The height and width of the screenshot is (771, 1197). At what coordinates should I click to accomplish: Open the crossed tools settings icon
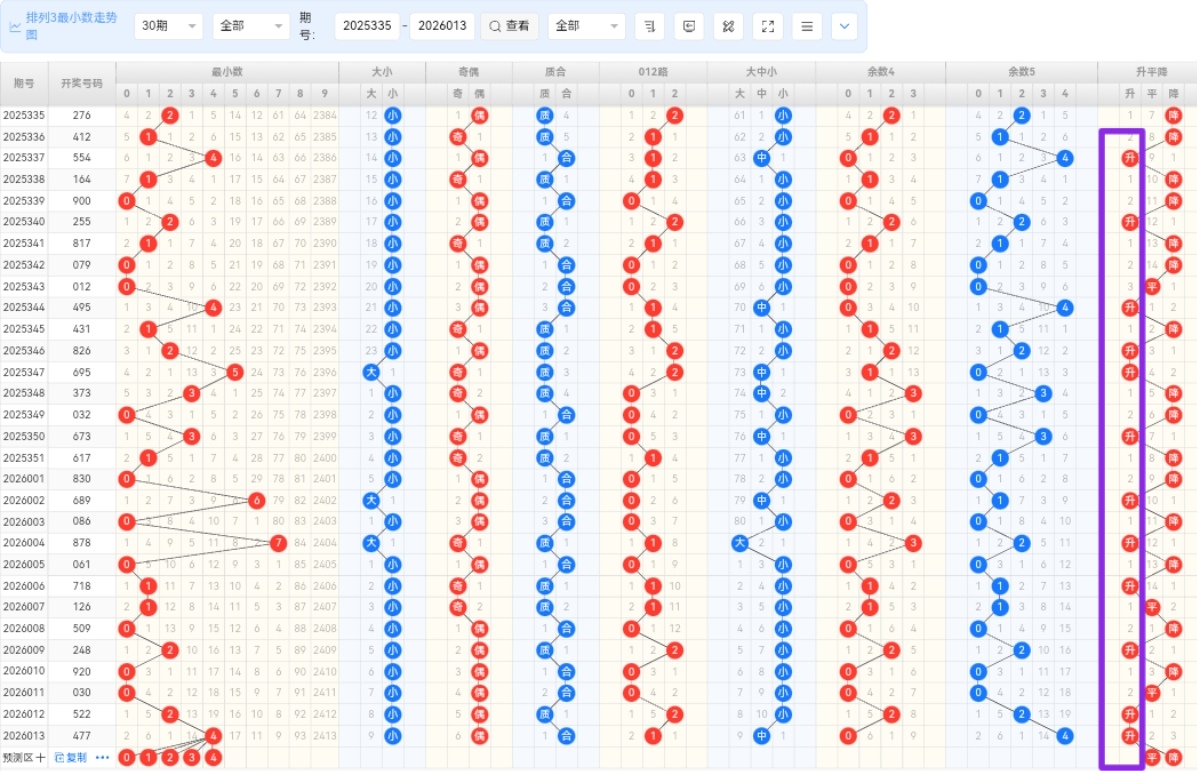[x=728, y=26]
